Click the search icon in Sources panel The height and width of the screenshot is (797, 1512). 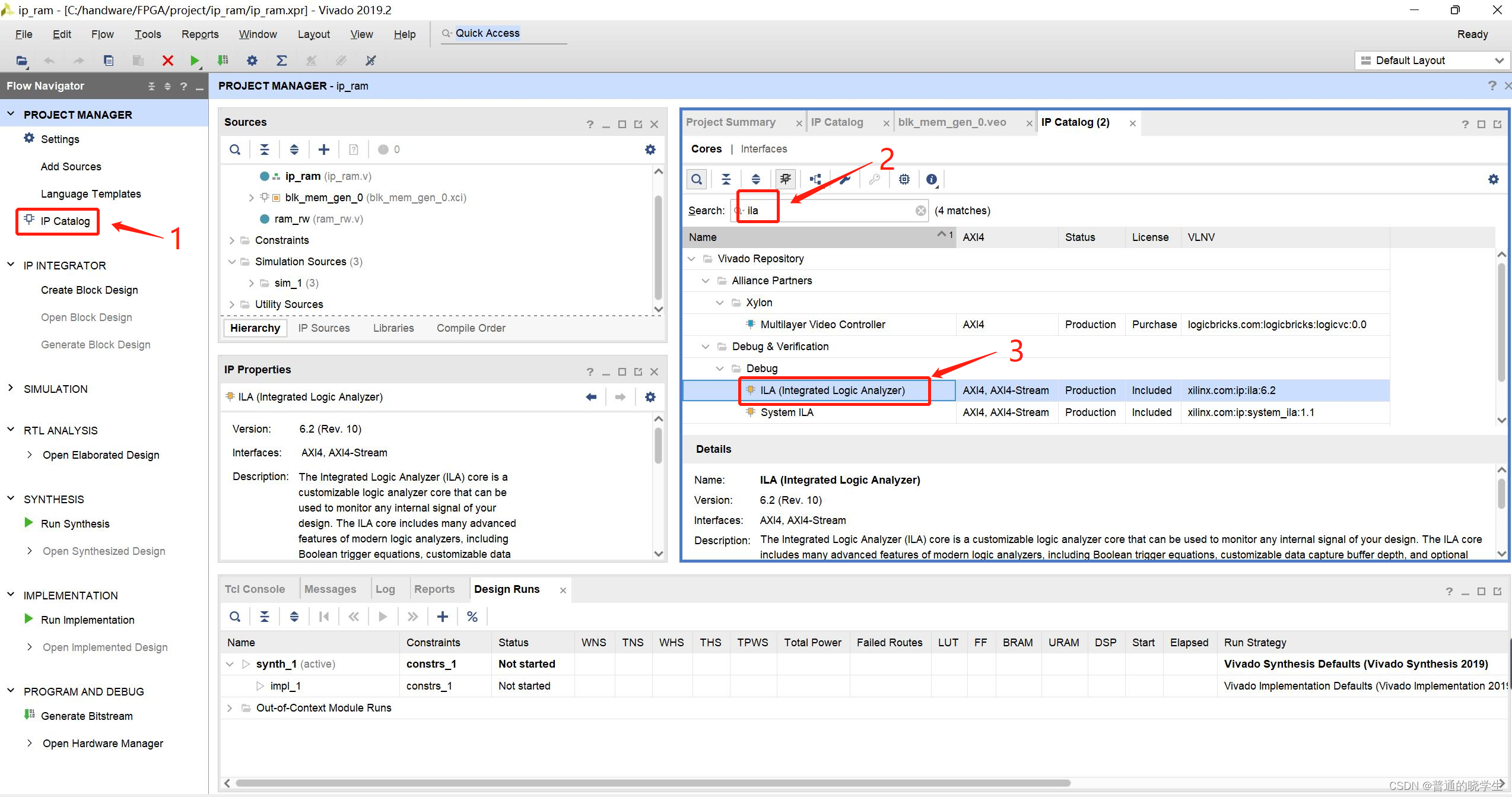tap(235, 150)
